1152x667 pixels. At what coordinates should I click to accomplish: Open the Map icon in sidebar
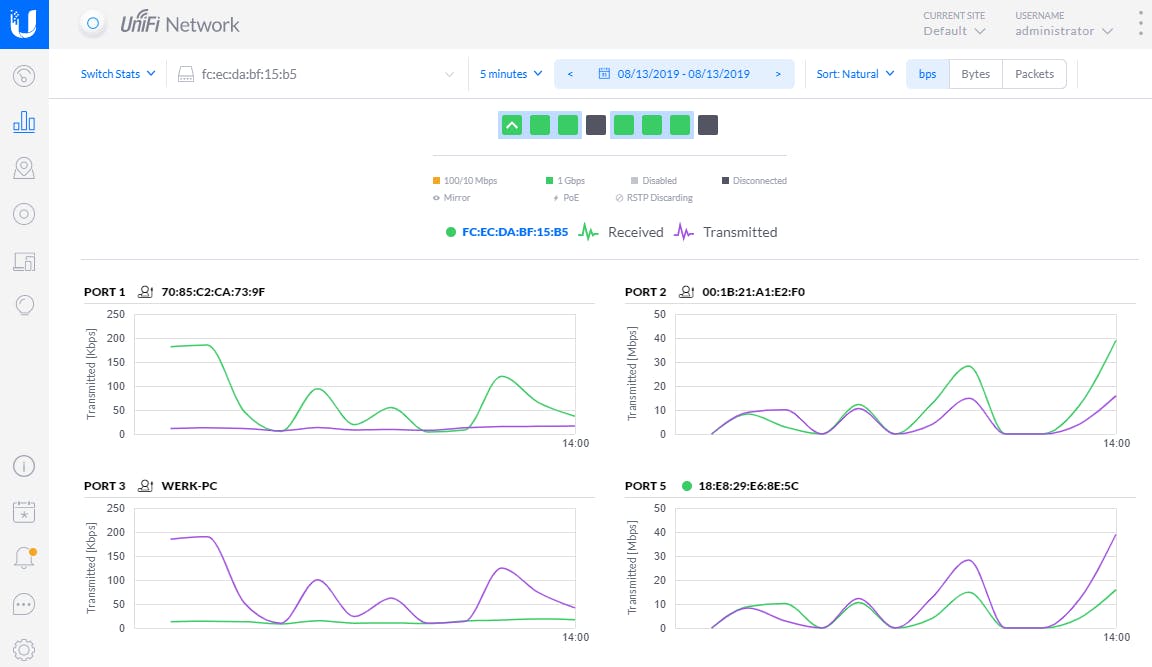coord(24,169)
